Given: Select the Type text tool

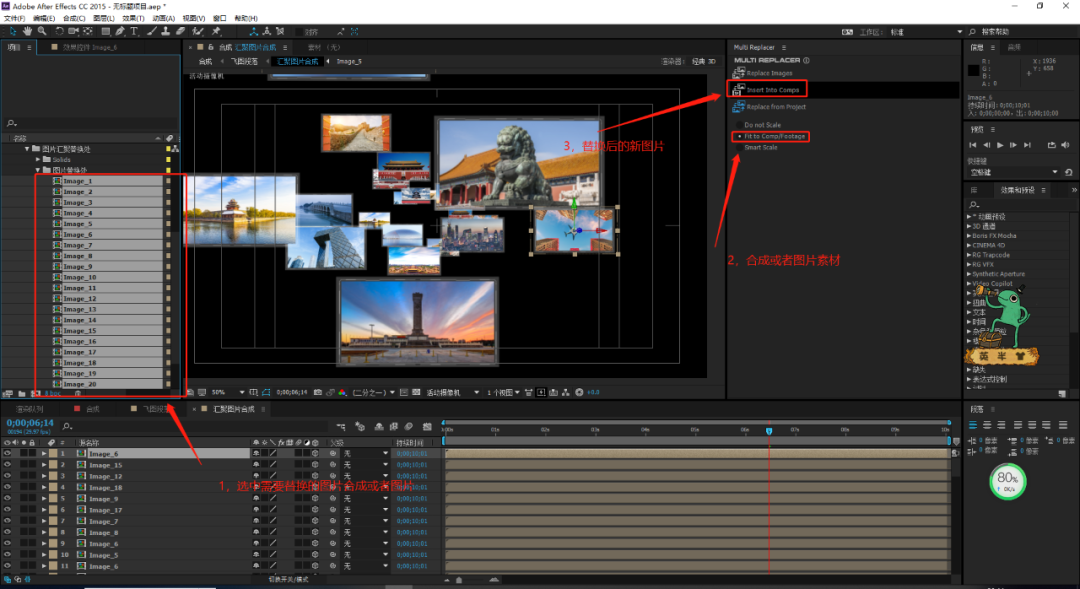Looking at the screenshot, I should tap(135, 31).
